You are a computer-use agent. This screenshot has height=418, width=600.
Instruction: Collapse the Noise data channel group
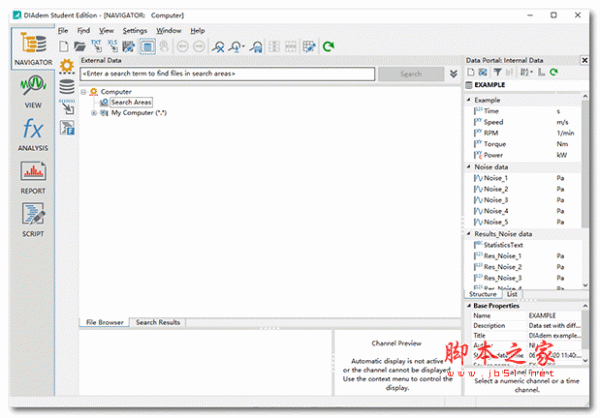(x=469, y=167)
